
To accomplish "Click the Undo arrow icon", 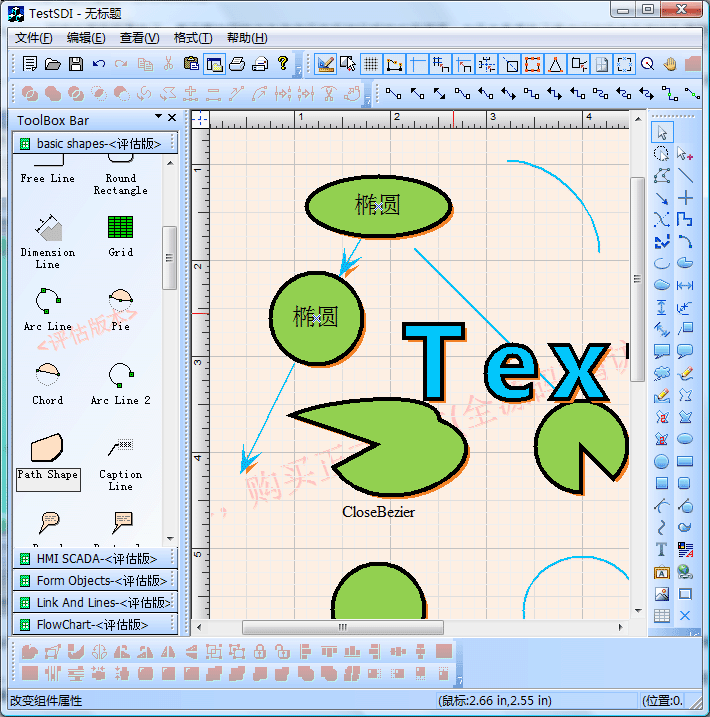I will 99,64.
